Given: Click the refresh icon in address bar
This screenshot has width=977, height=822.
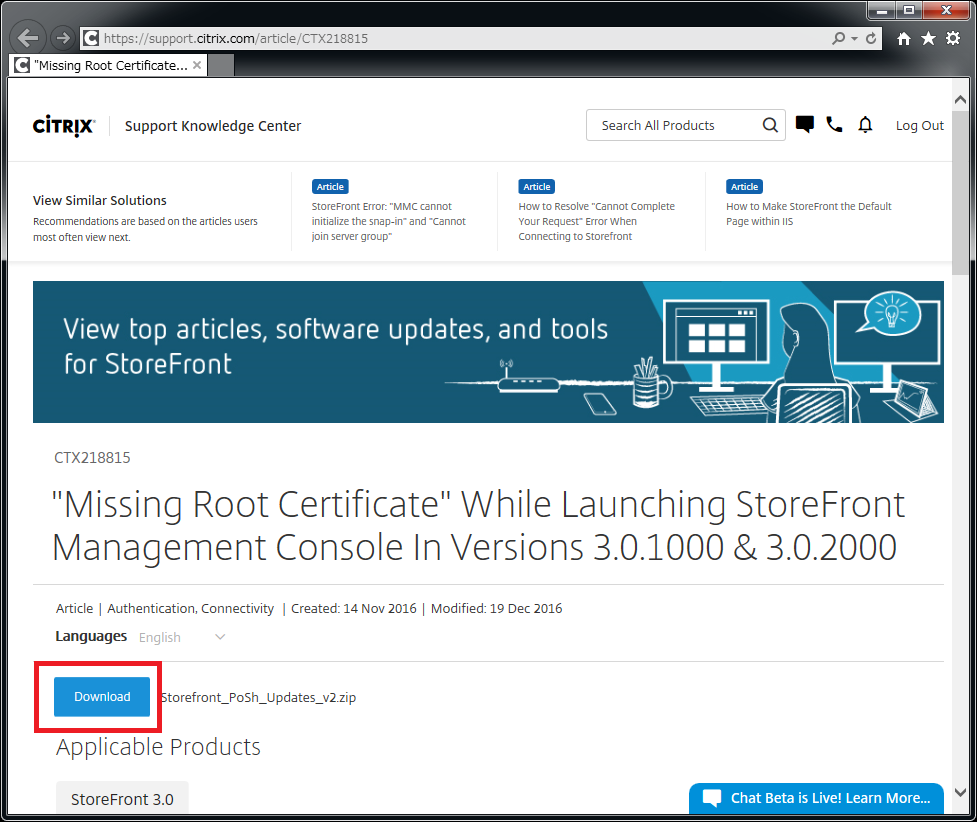Looking at the screenshot, I should 871,38.
